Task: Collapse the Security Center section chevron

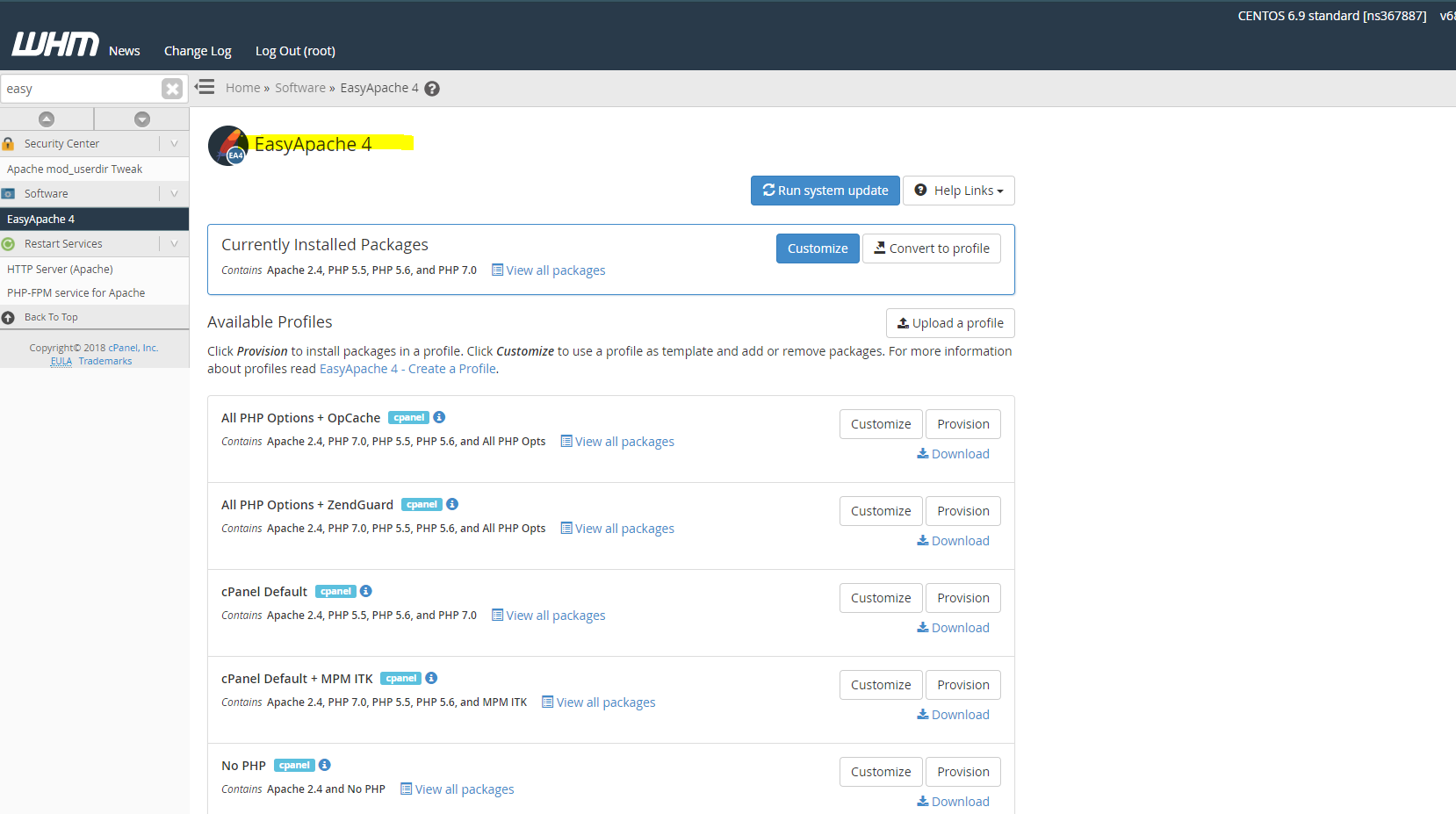Action: (x=174, y=143)
